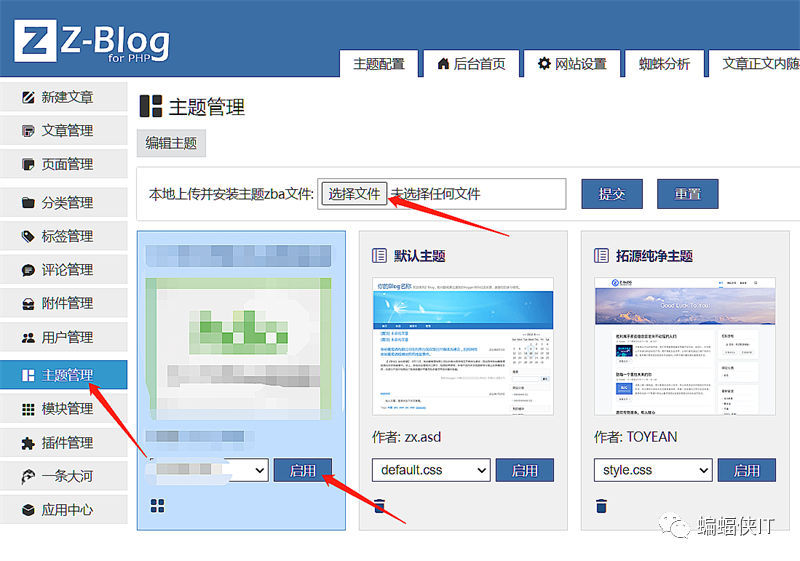
Task: Delete 默认主题 with trash icon
Action: pos(379,505)
